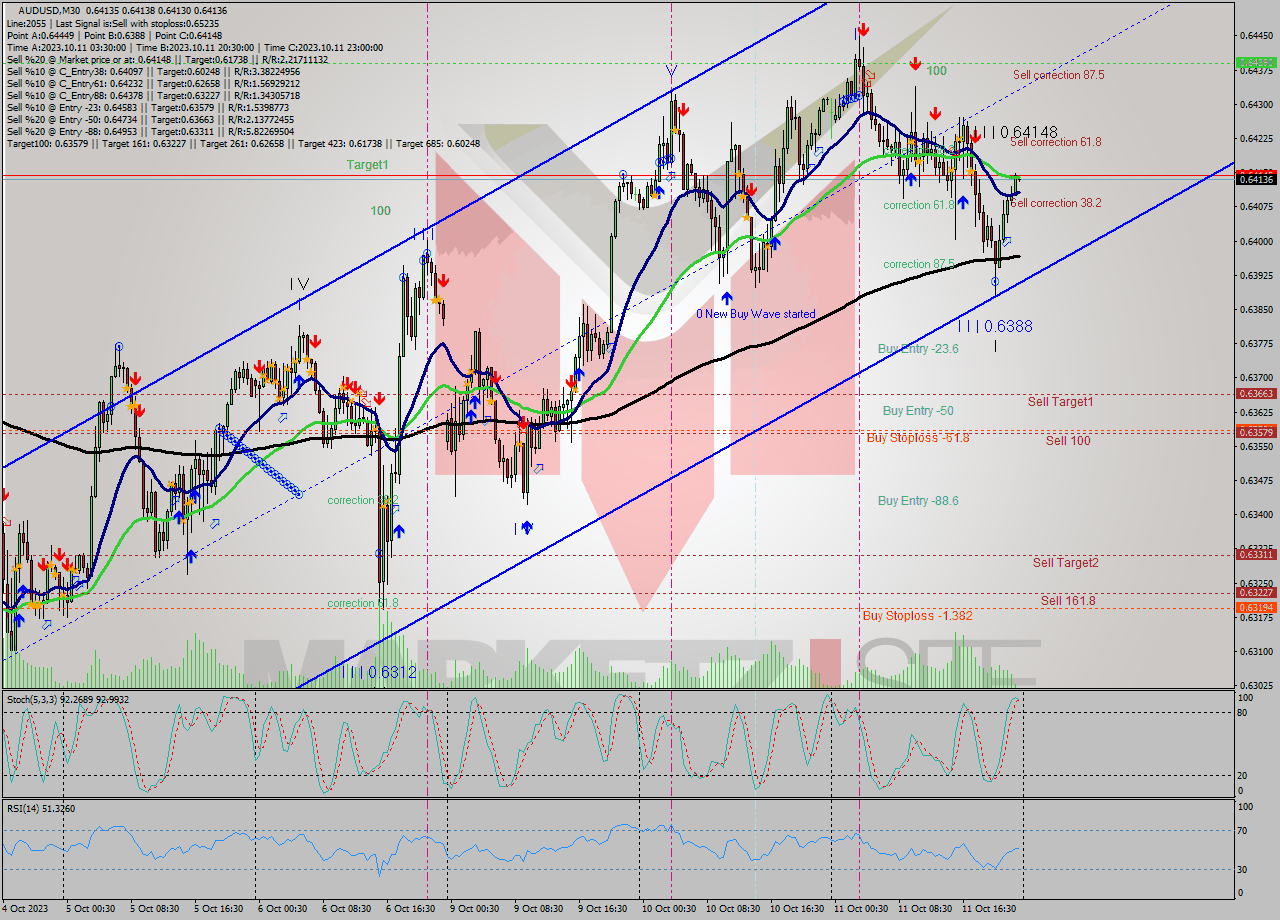1280x920 pixels.
Task: Click the 0.63227 price tag on axis
Action: (x=1256, y=593)
